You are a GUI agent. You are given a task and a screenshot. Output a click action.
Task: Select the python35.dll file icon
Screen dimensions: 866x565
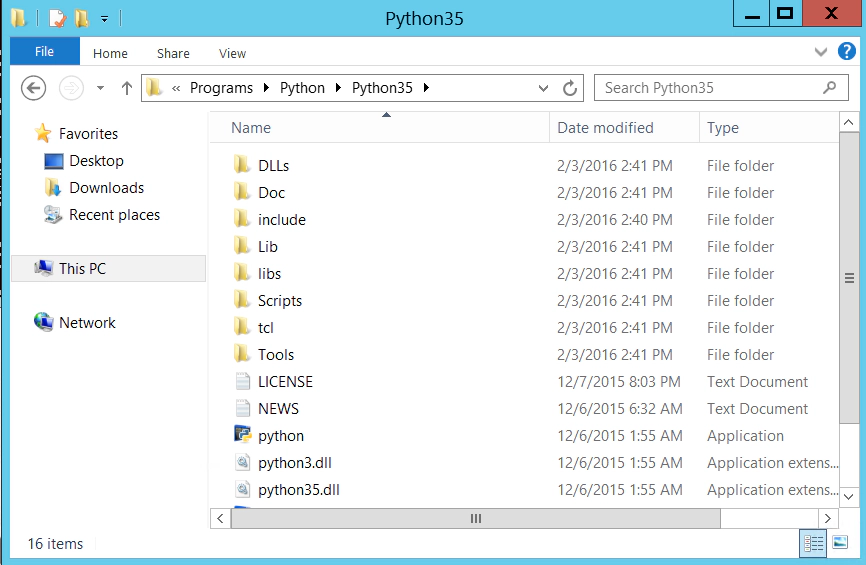(242, 489)
